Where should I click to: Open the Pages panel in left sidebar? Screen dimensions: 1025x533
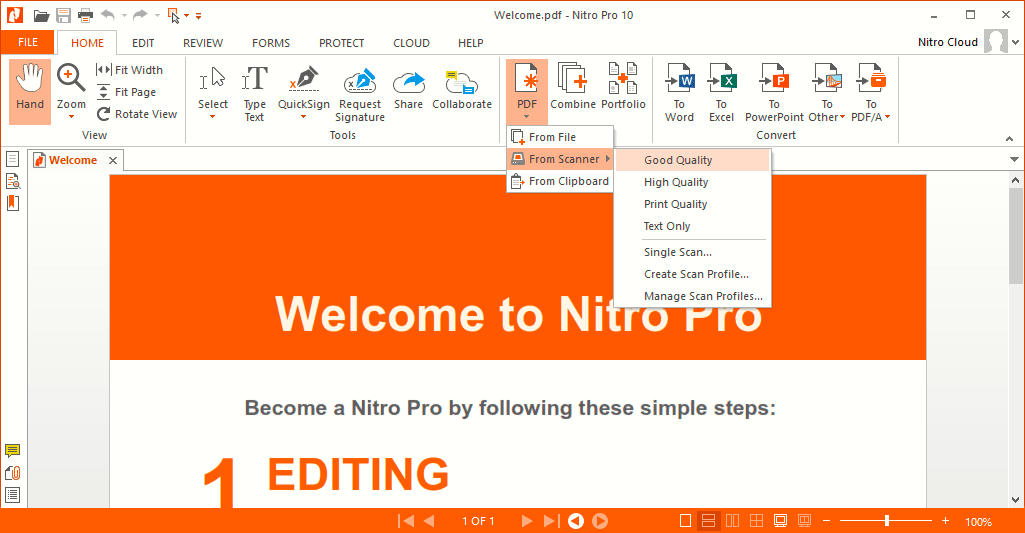pos(12,159)
